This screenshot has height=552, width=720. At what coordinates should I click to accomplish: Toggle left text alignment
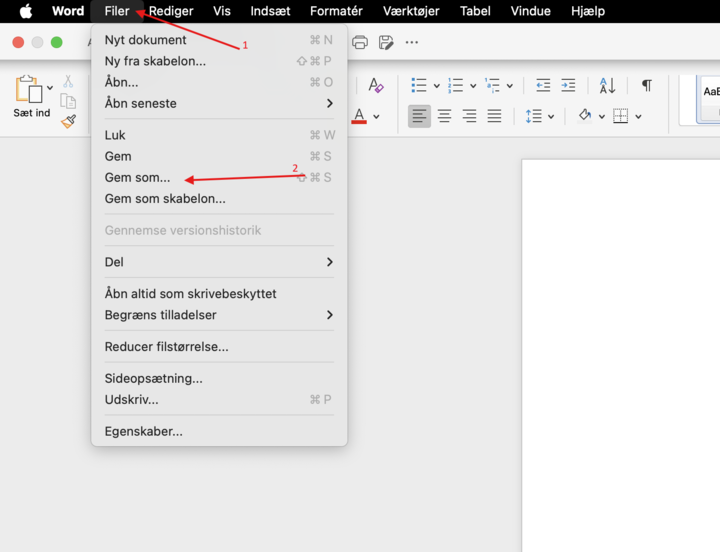(x=419, y=116)
